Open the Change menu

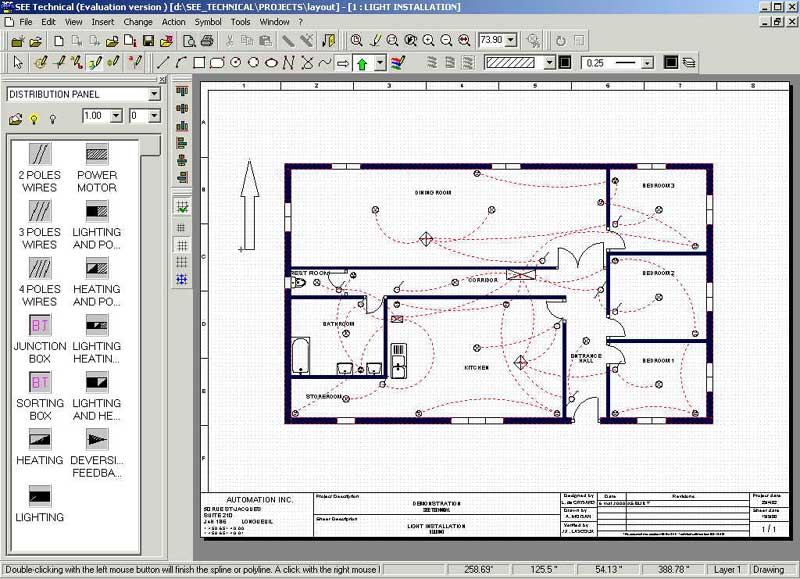point(138,22)
